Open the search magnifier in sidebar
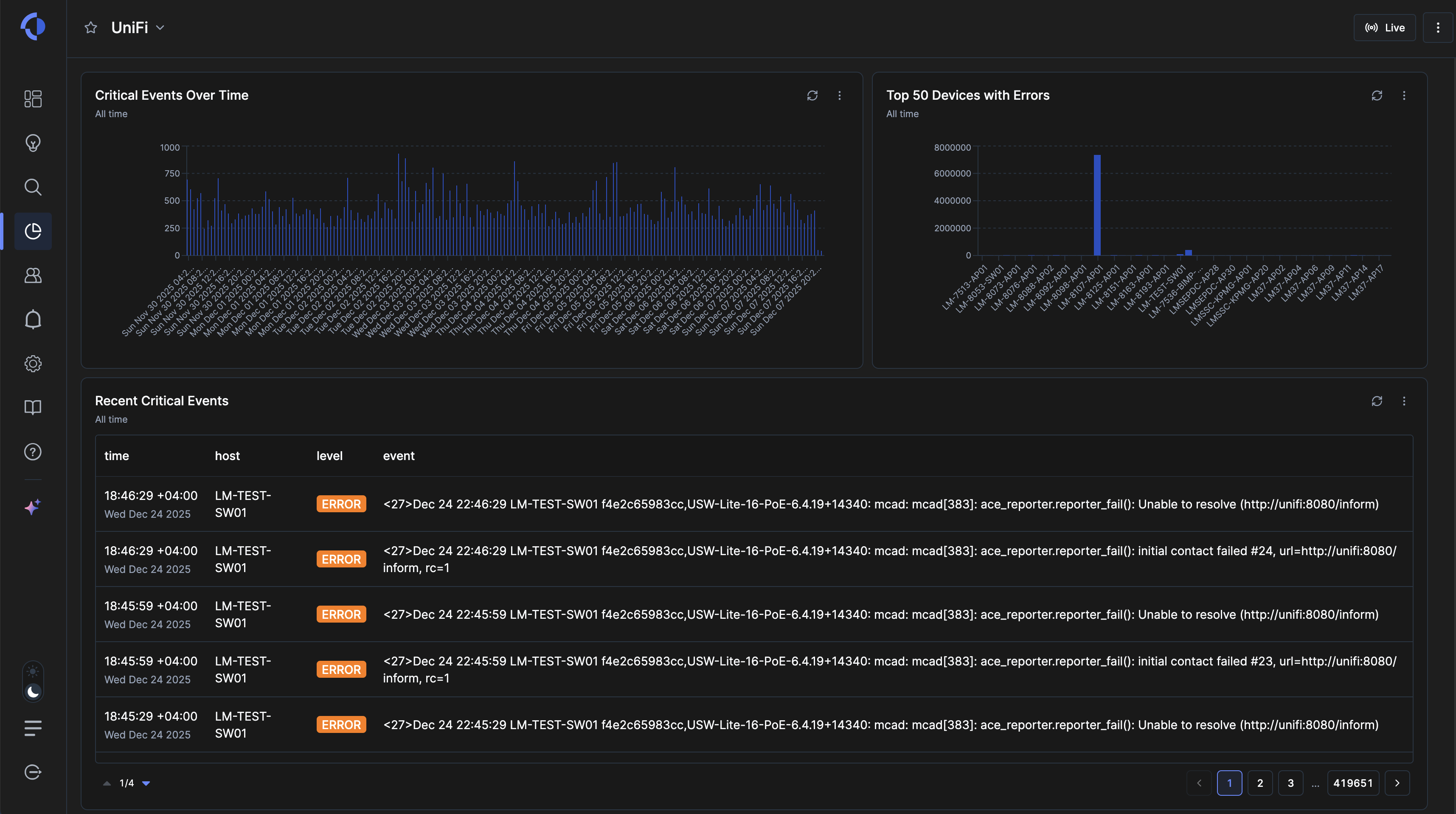 click(x=33, y=187)
